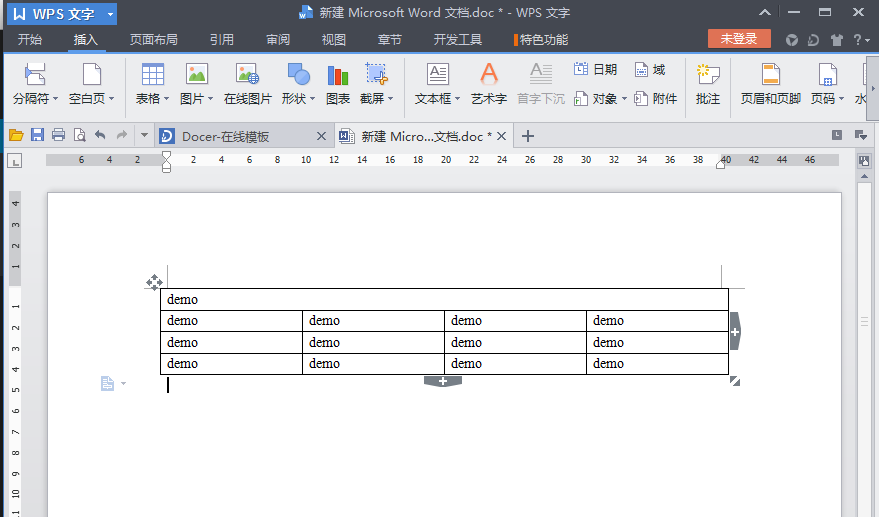Viewport: 879px width, 517px height.
Task: Expand the screenshot dropdown arrow
Action: click(x=391, y=99)
